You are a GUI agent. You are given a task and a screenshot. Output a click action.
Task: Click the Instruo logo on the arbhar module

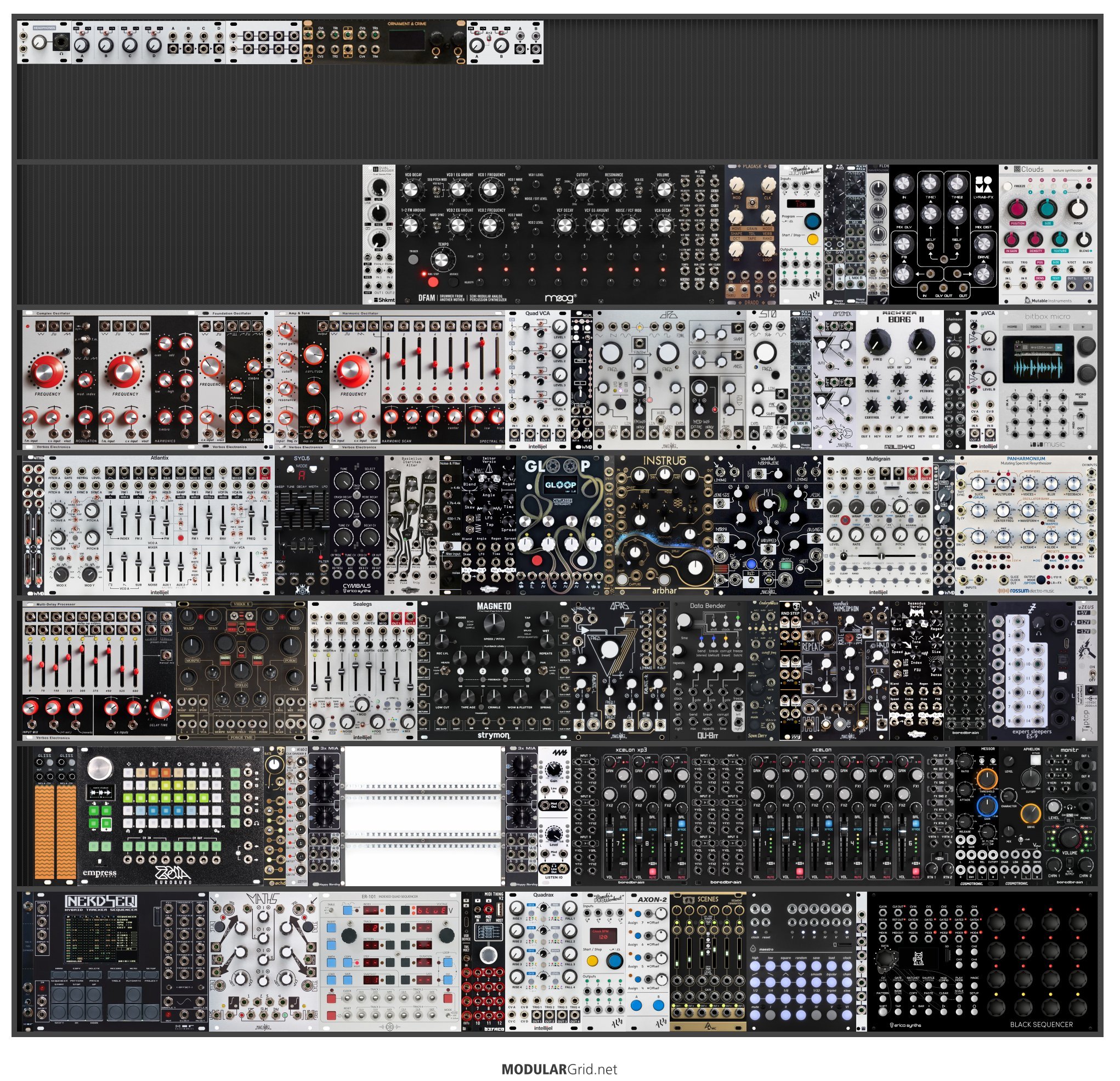click(x=665, y=461)
